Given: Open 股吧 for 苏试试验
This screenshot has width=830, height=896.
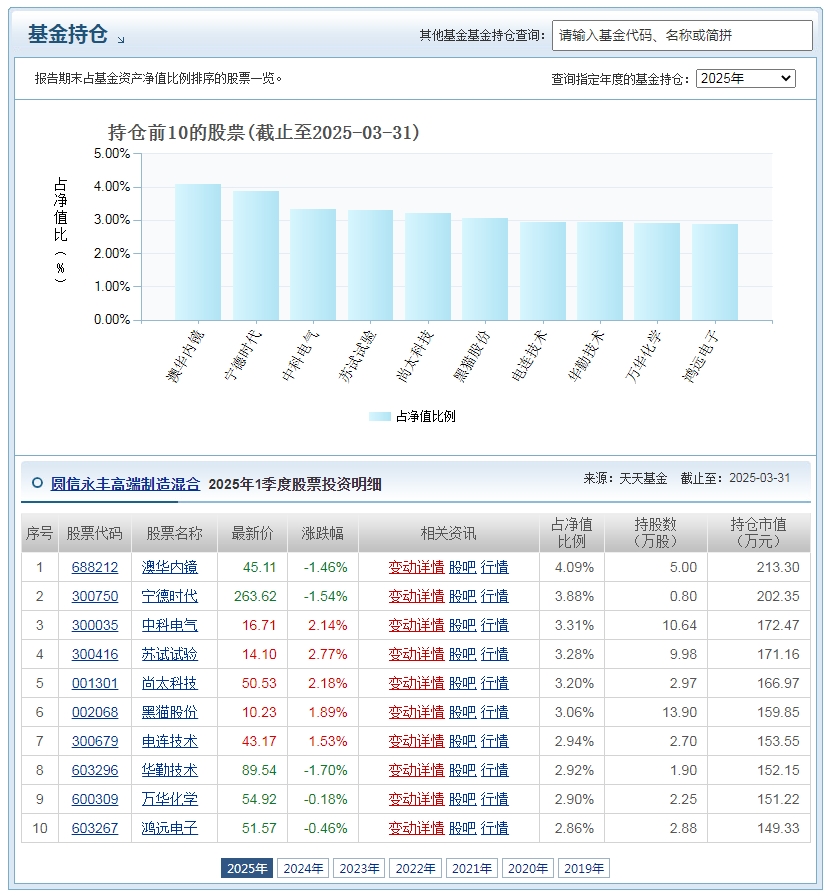Looking at the screenshot, I should pyautogui.click(x=462, y=654).
